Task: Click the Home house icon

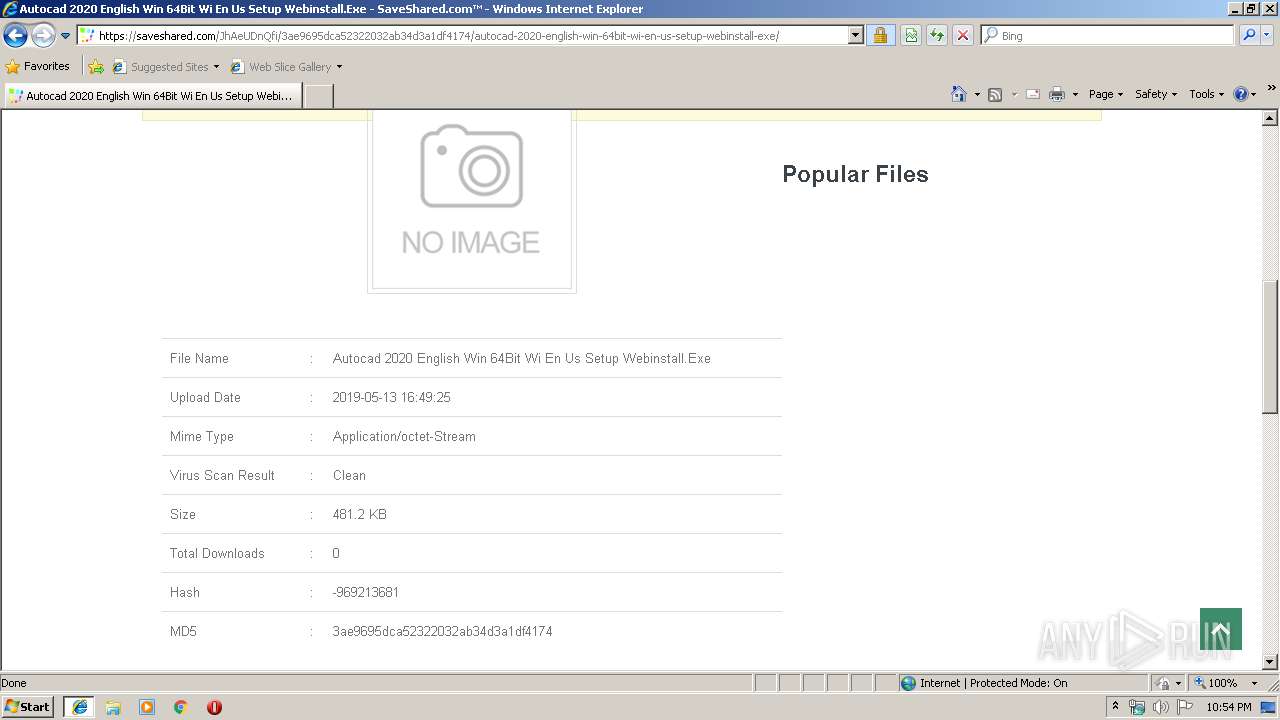Action: click(x=959, y=94)
